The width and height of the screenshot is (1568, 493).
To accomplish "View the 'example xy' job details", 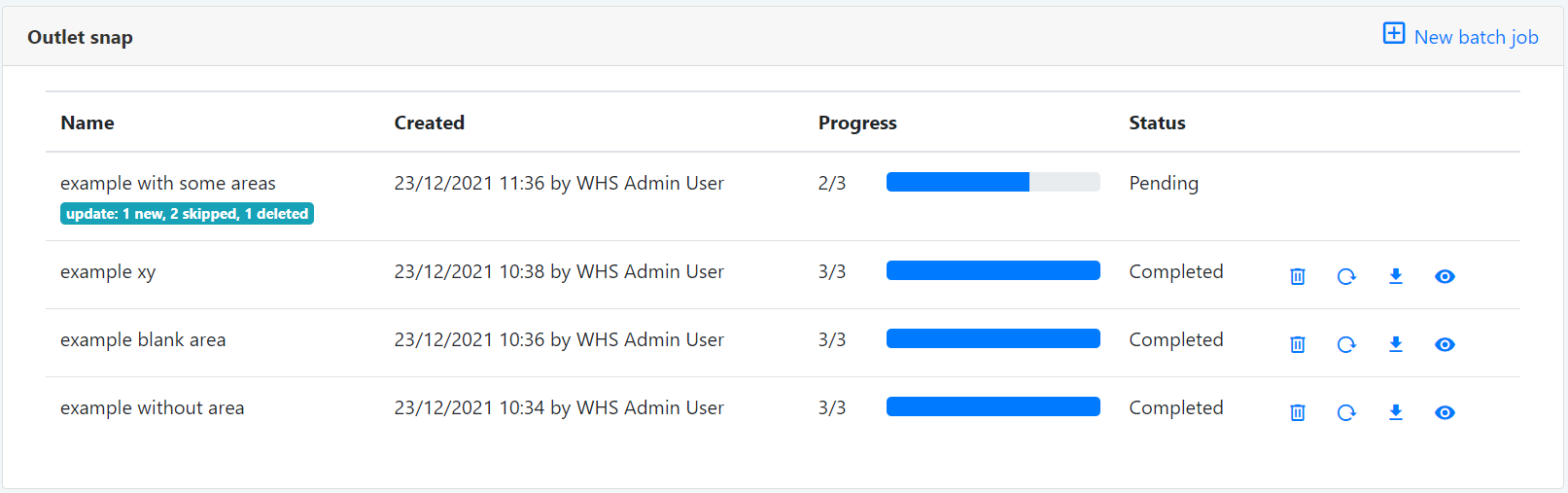I will [x=1445, y=276].
